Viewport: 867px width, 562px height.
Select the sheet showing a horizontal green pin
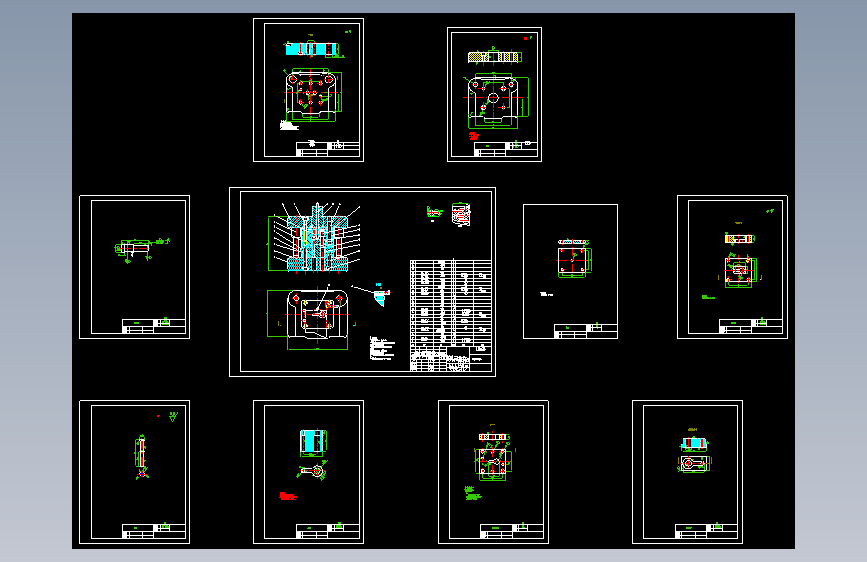[134, 267]
